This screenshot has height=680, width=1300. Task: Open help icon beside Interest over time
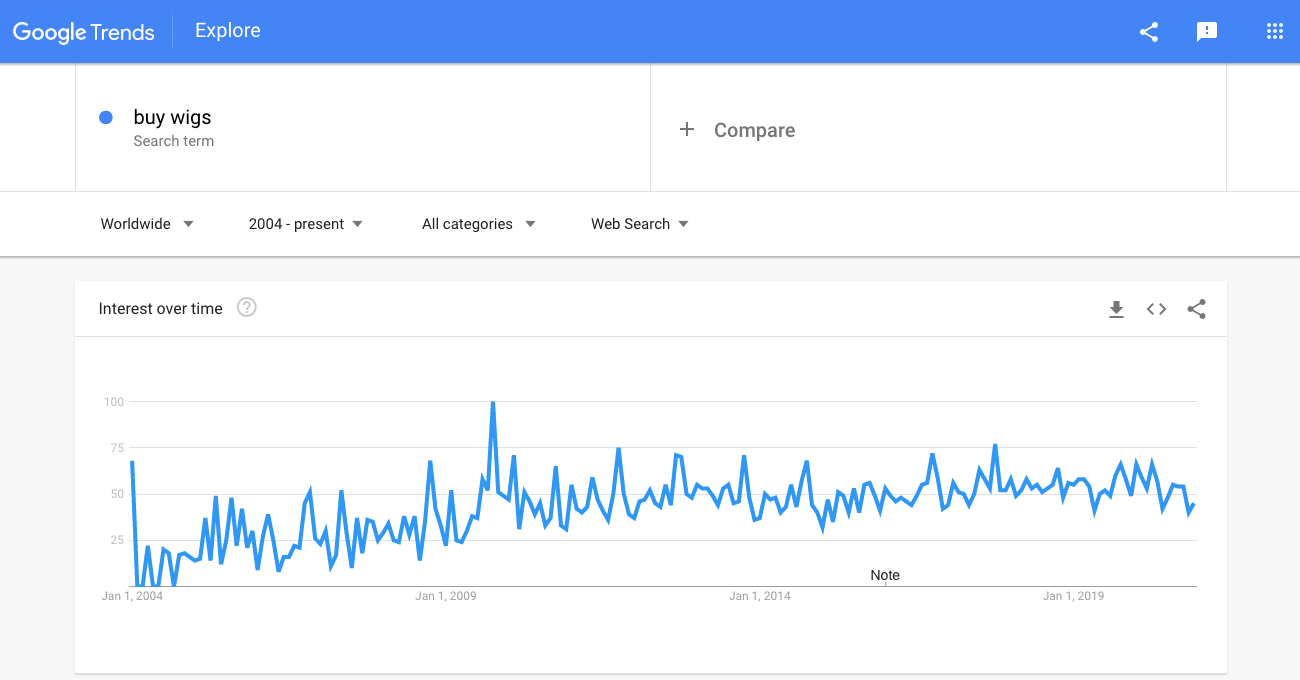coord(247,308)
